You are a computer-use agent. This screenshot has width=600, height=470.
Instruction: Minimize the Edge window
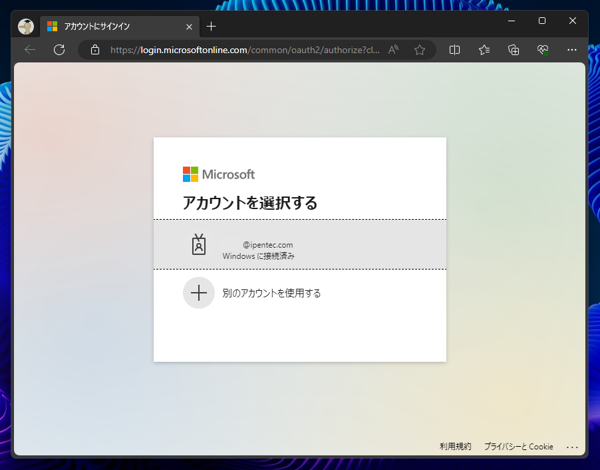coord(512,21)
